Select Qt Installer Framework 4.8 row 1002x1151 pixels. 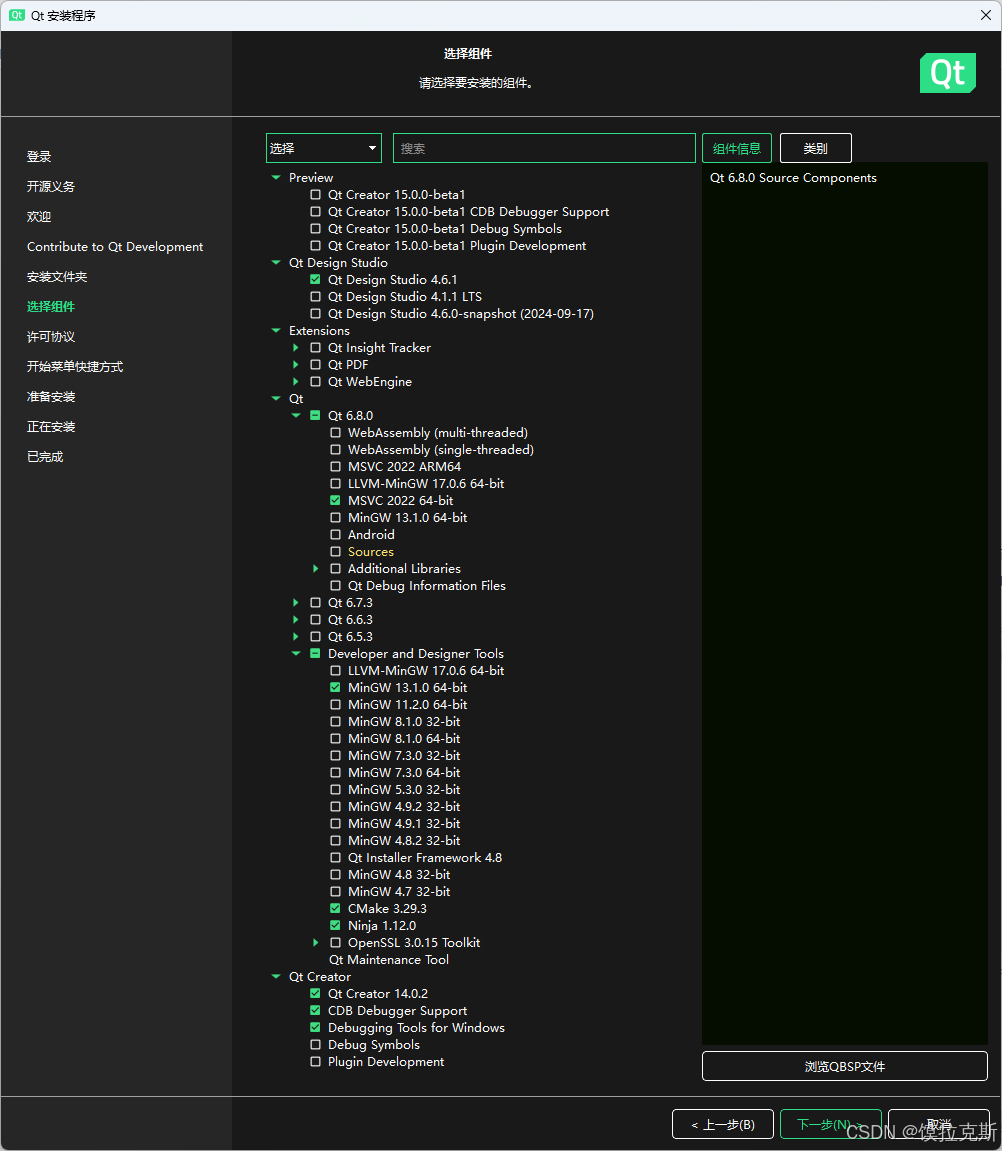click(x=425, y=857)
